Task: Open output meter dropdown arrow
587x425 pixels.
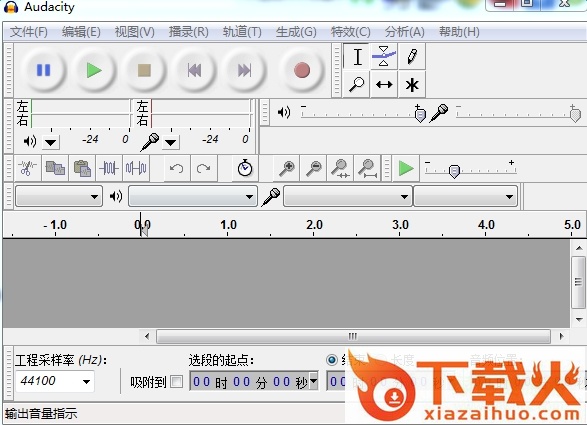Action: [51, 142]
